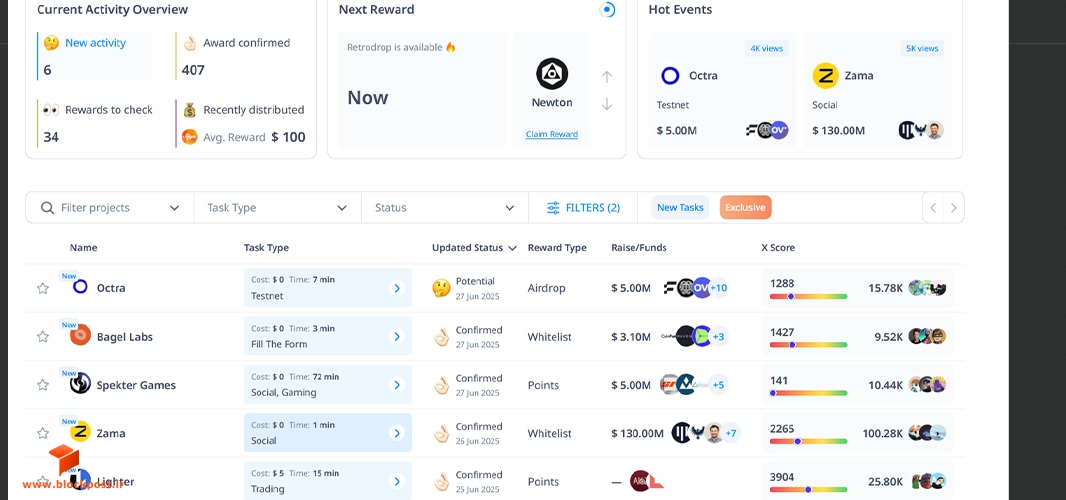Screen dimensions: 1066x500
Task: Click the Octra logo in the table
Action: (80, 287)
